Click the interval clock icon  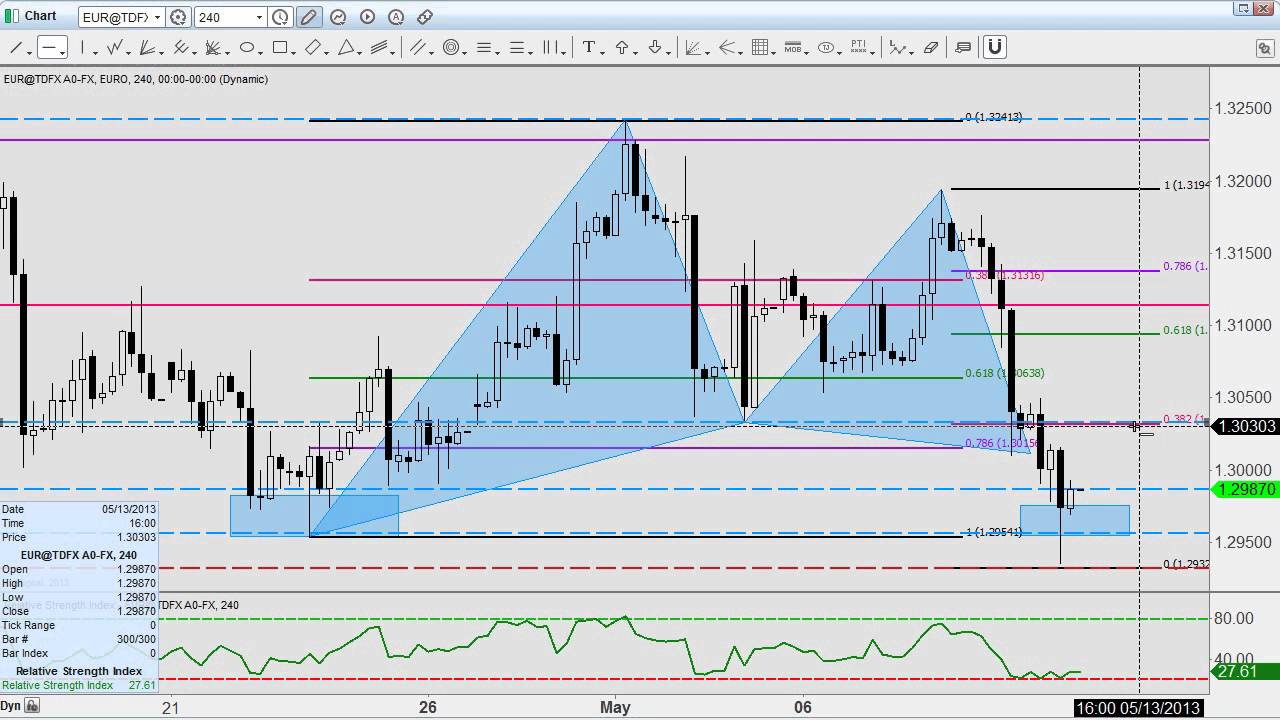[281, 17]
